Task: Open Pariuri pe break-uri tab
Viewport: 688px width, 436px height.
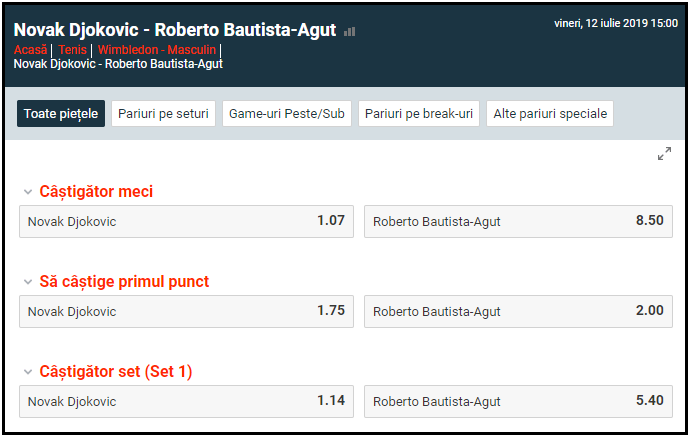Action: (419, 114)
